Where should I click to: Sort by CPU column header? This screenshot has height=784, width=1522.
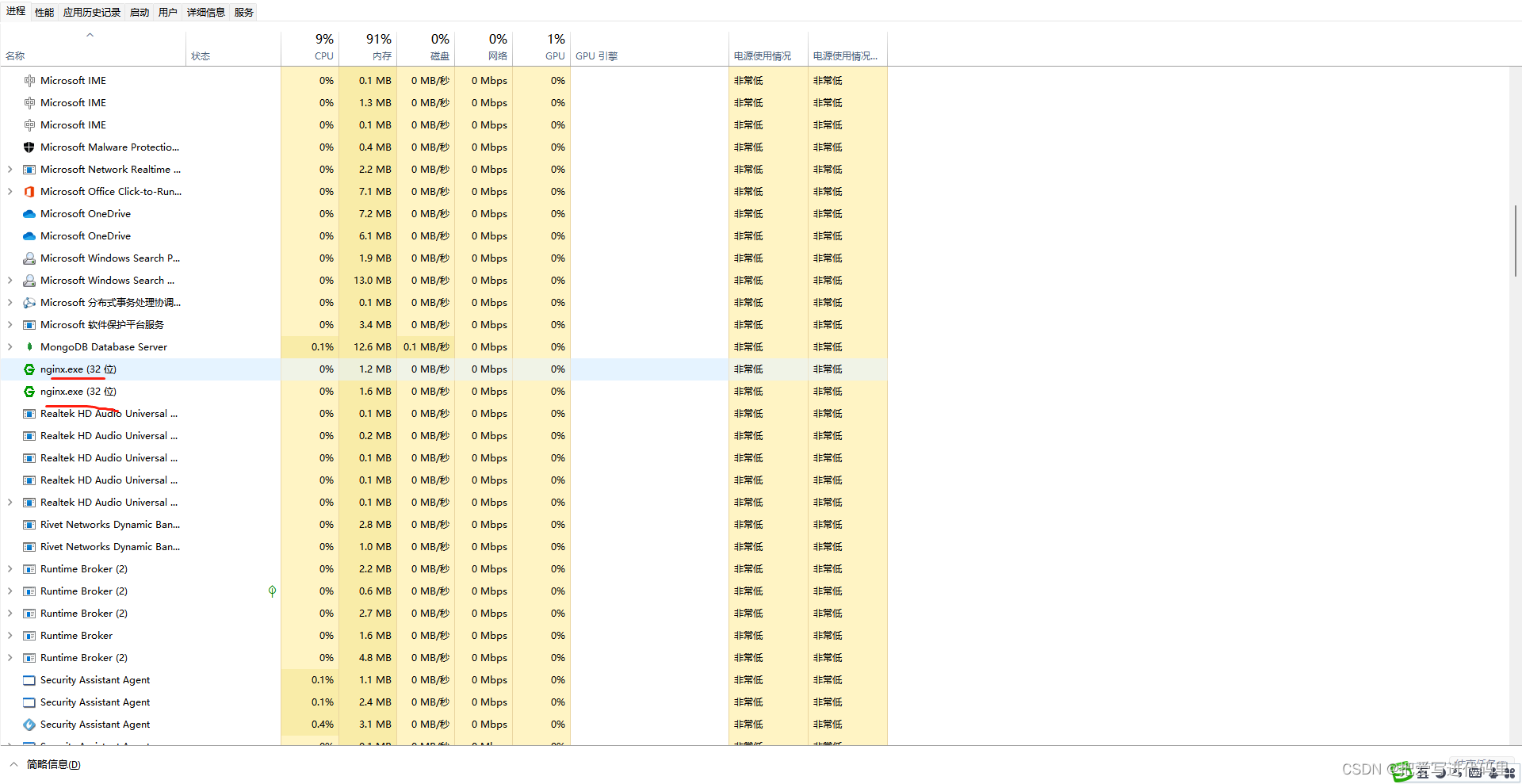tap(310, 48)
